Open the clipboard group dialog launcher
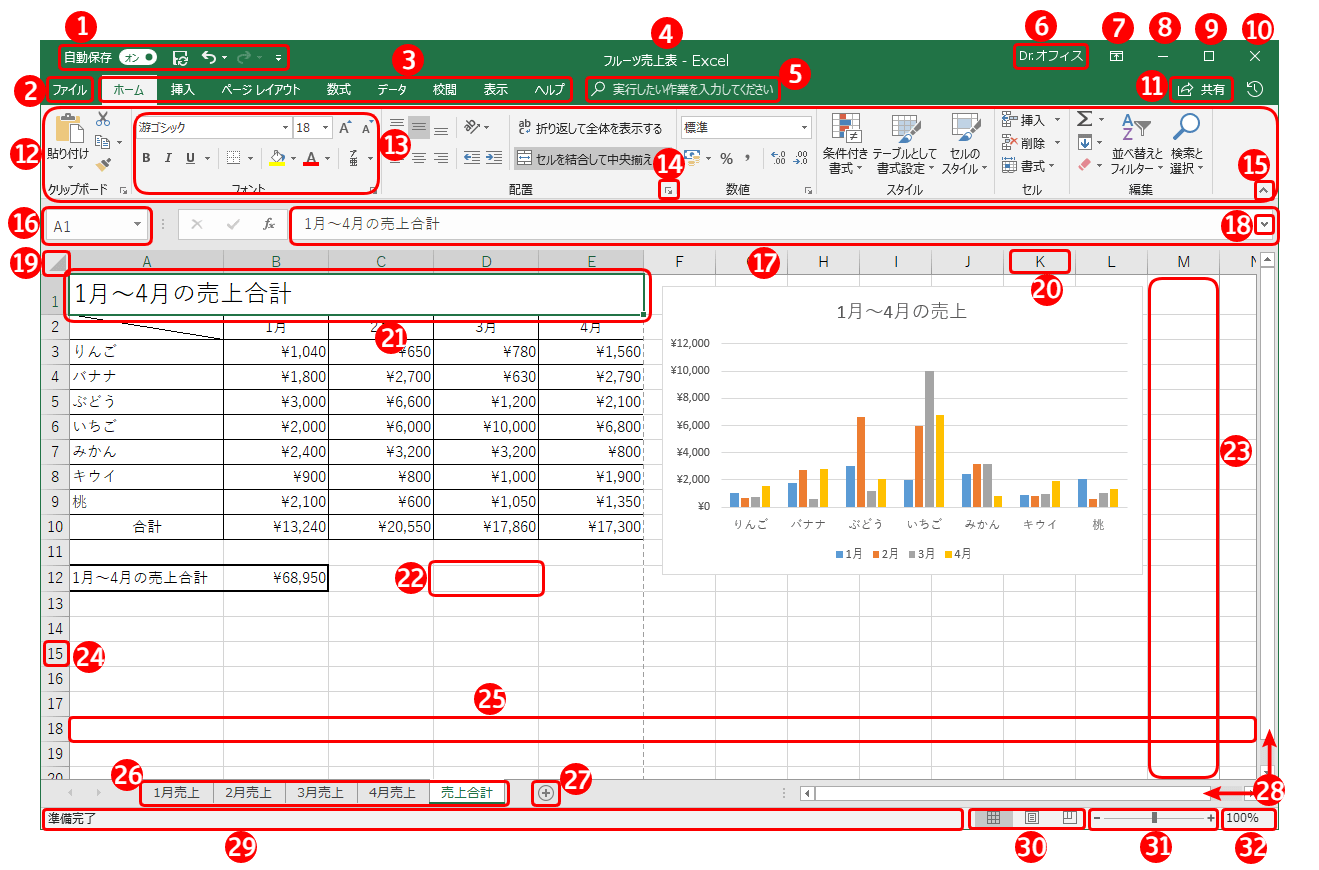 (x=123, y=189)
